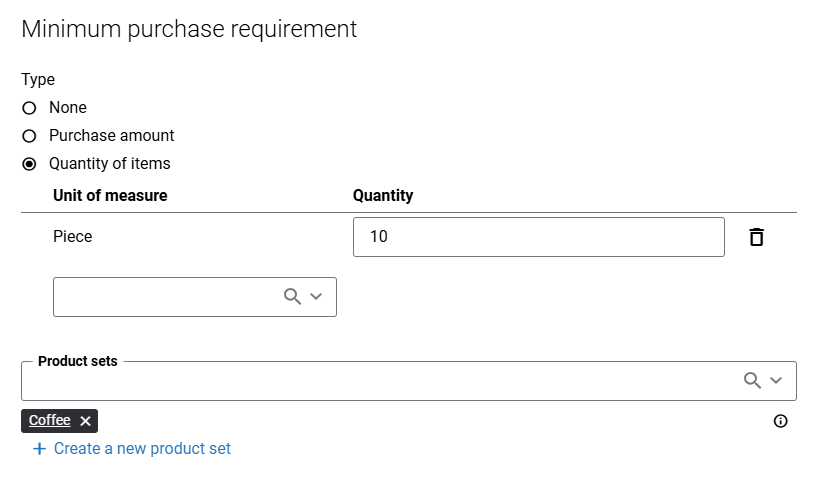The width and height of the screenshot is (821, 478).
Task: Expand the unit of measure dropdown chevron
Action: 316,296
